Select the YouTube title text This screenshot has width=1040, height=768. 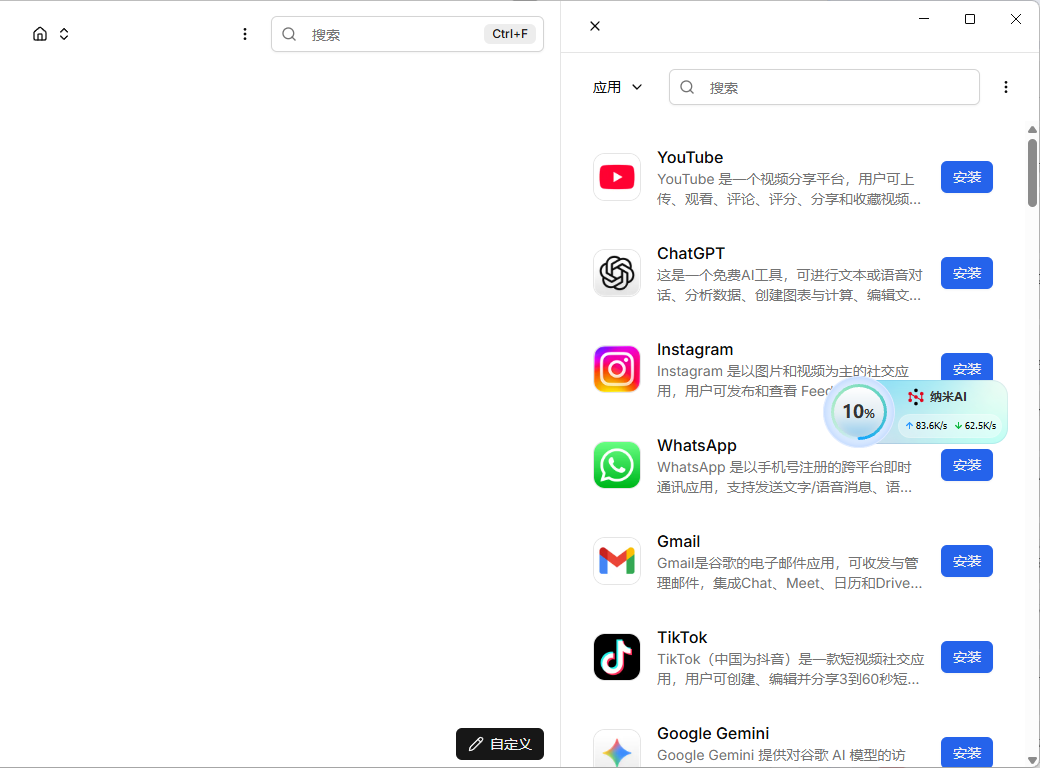coord(690,157)
